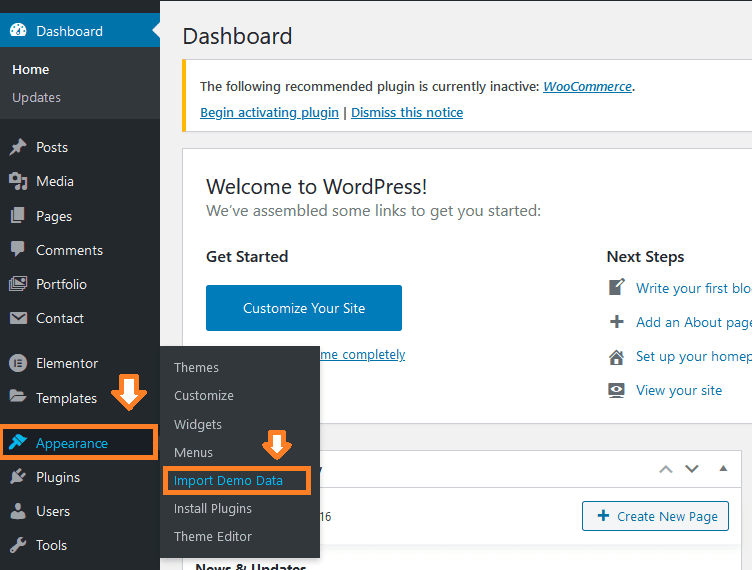
Task: Choose Menus in Appearance submenu
Action: tap(193, 452)
